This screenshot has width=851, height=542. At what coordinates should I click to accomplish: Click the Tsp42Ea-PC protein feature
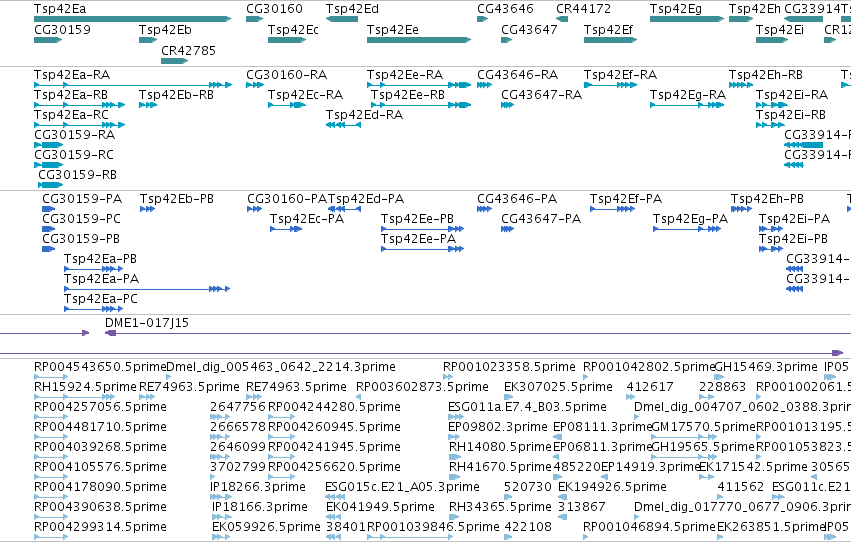(x=93, y=310)
